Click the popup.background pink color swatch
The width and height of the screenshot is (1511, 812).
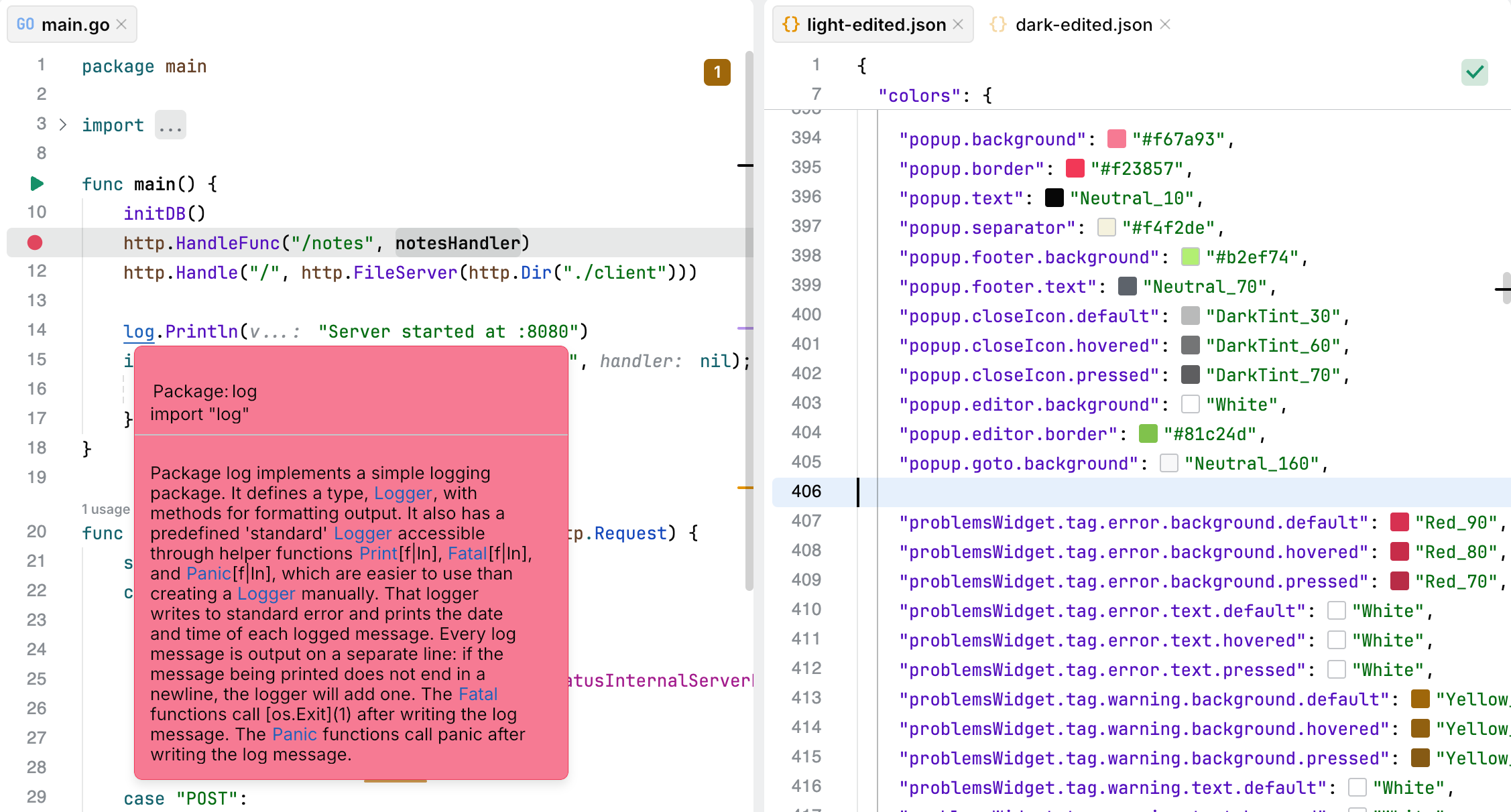pos(1117,139)
